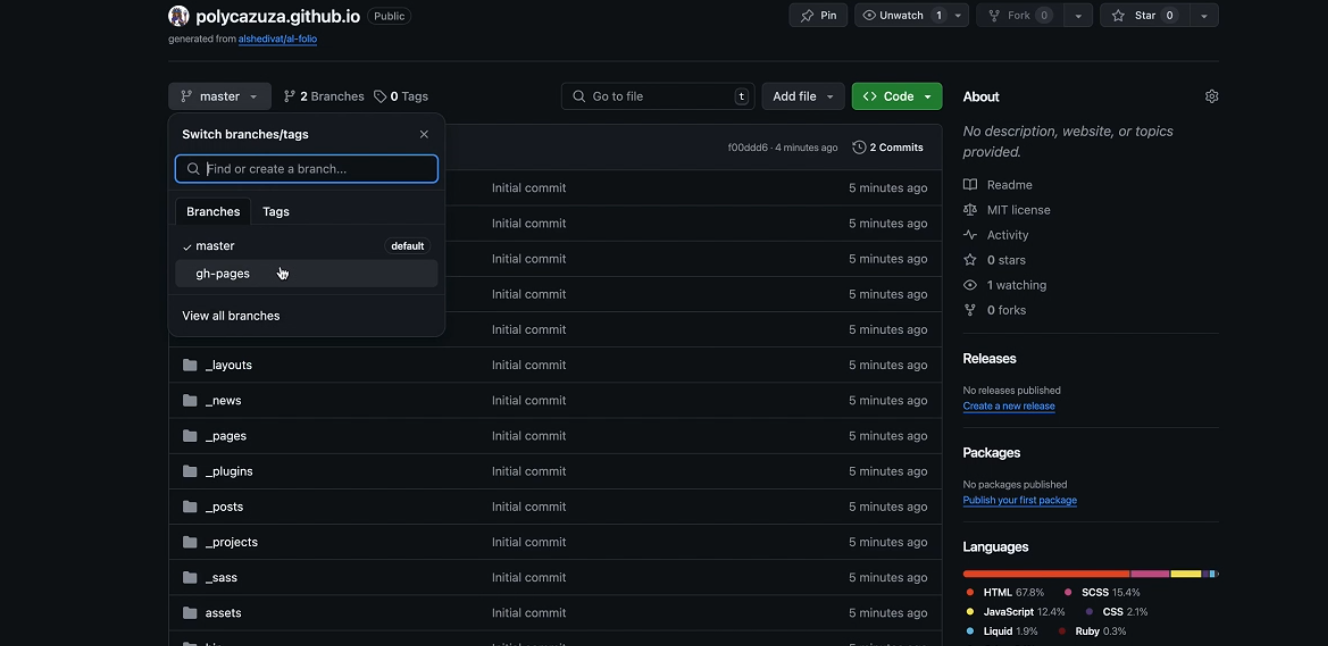
Task: Open the Releases heading link
Action: coord(989,359)
